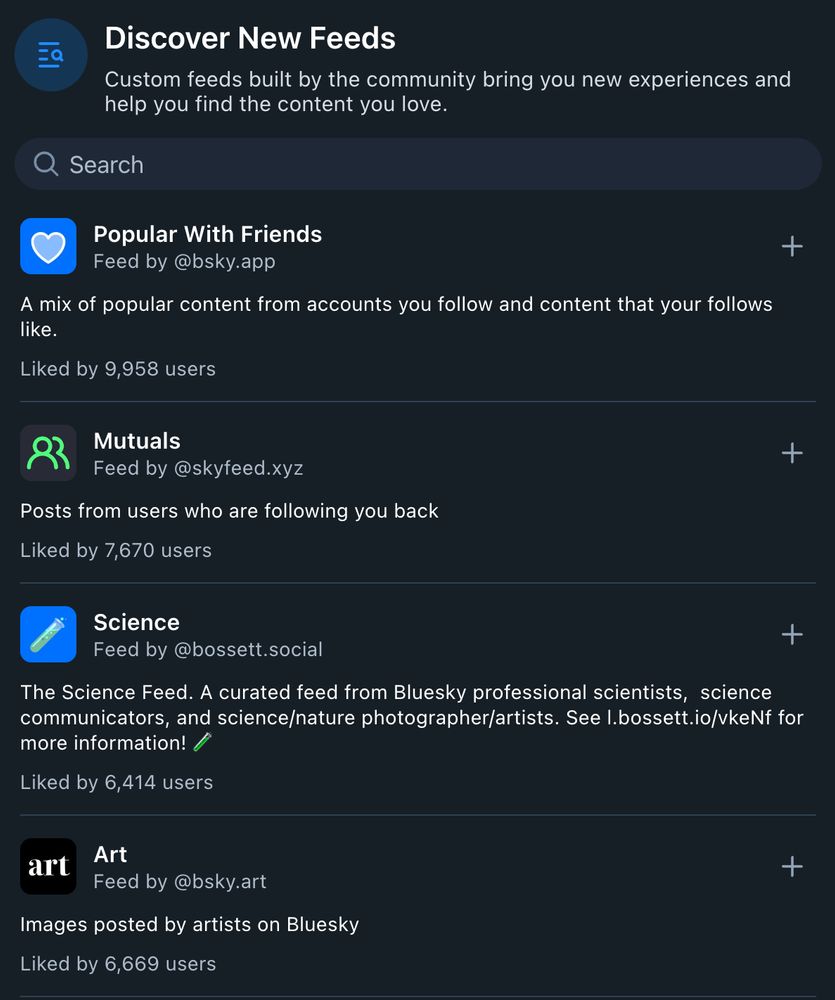The image size is (835, 1000).
Task: Add the Science feed with plus icon
Action: (792, 634)
